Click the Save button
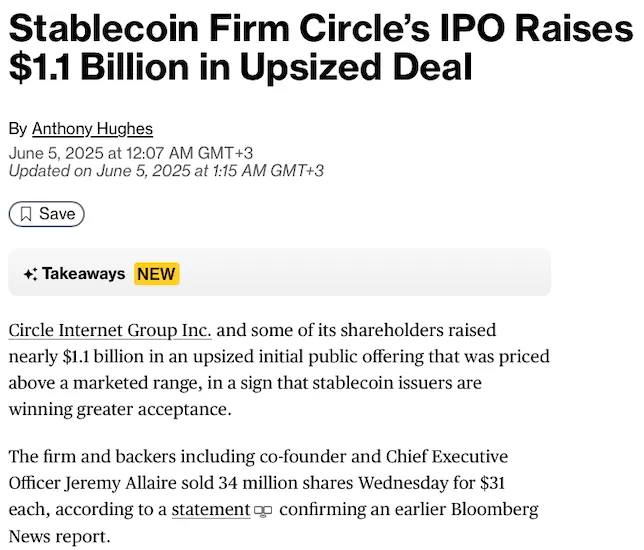This screenshot has height=550, width=644. (46, 214)
